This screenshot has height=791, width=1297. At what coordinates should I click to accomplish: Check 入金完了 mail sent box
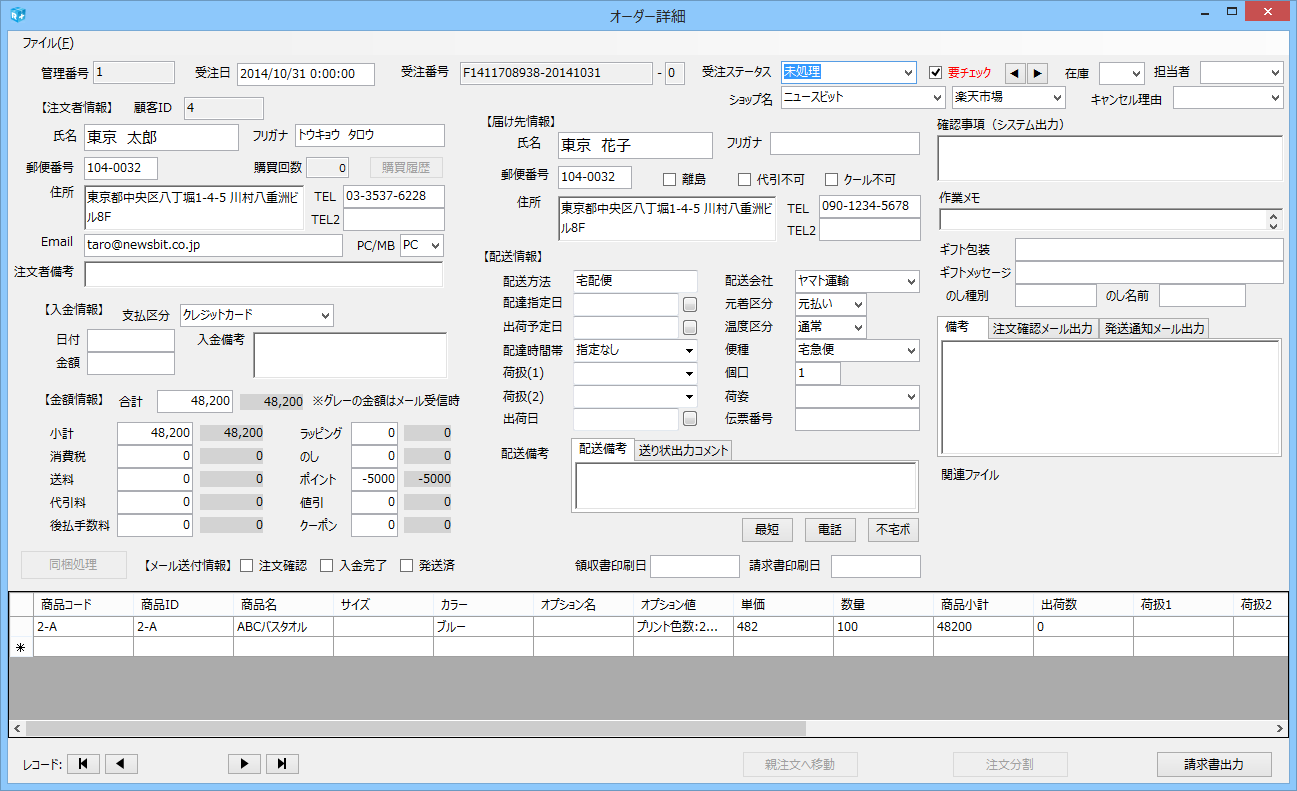coord(327,566)
